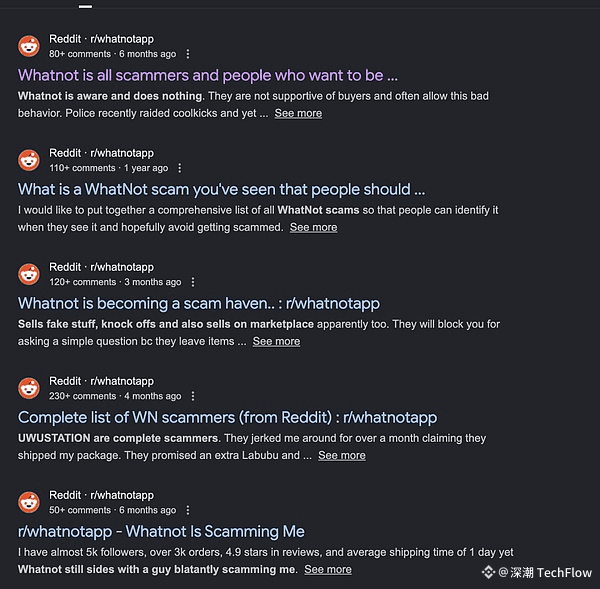
Task: Open "What is a WhatNot scam you've seen" link
Action: tap(221, 189)
